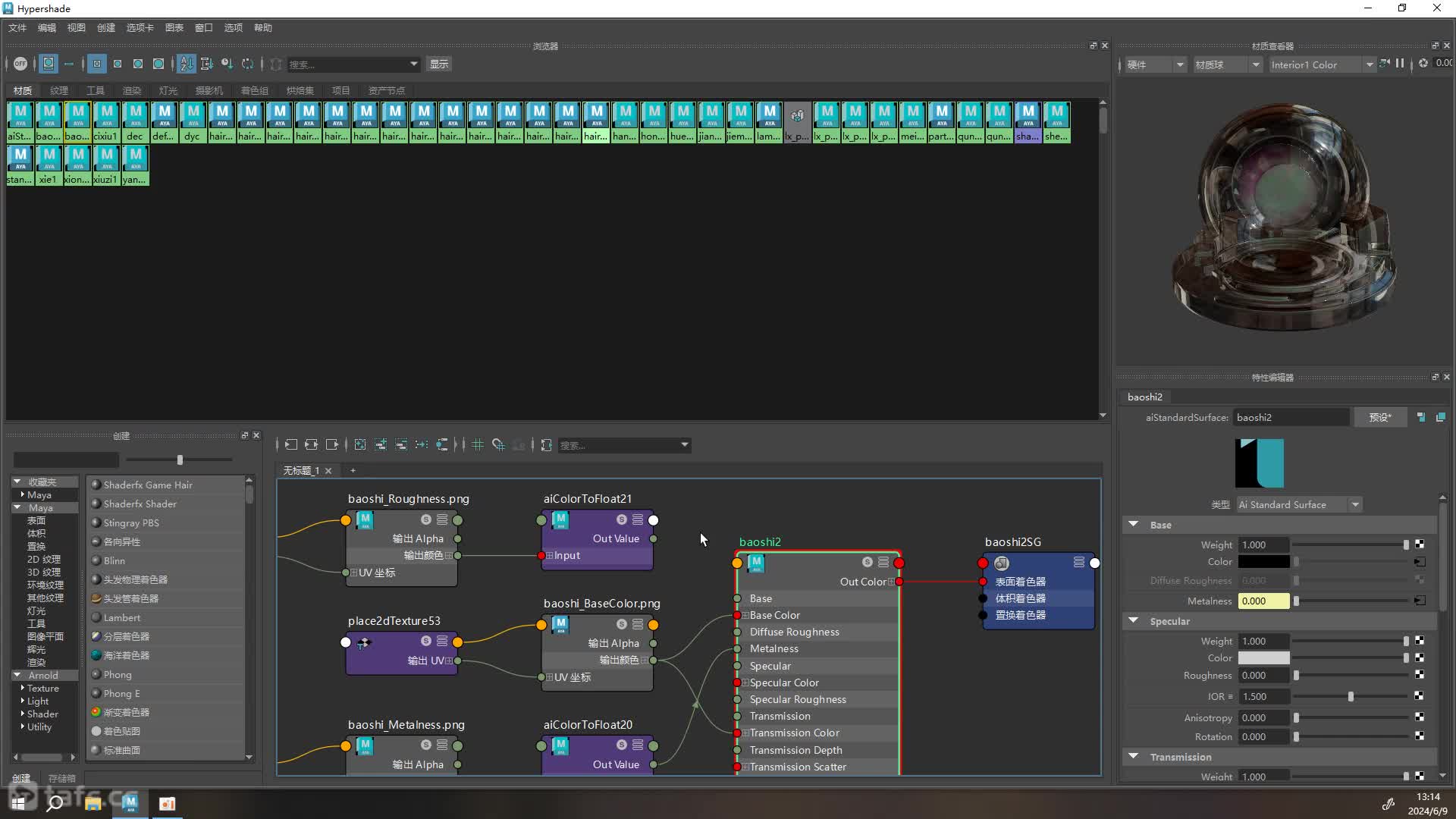Click the material viewer camera render icon
This screenshot has height=819, width=1456.
(1385, 64)
